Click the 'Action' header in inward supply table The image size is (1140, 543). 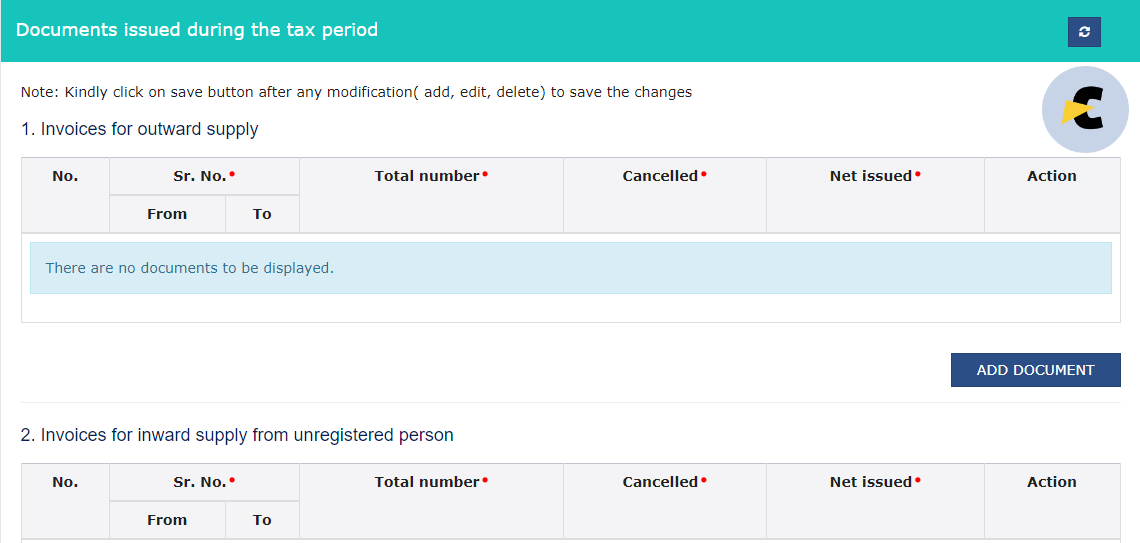tap(1052, 482)
